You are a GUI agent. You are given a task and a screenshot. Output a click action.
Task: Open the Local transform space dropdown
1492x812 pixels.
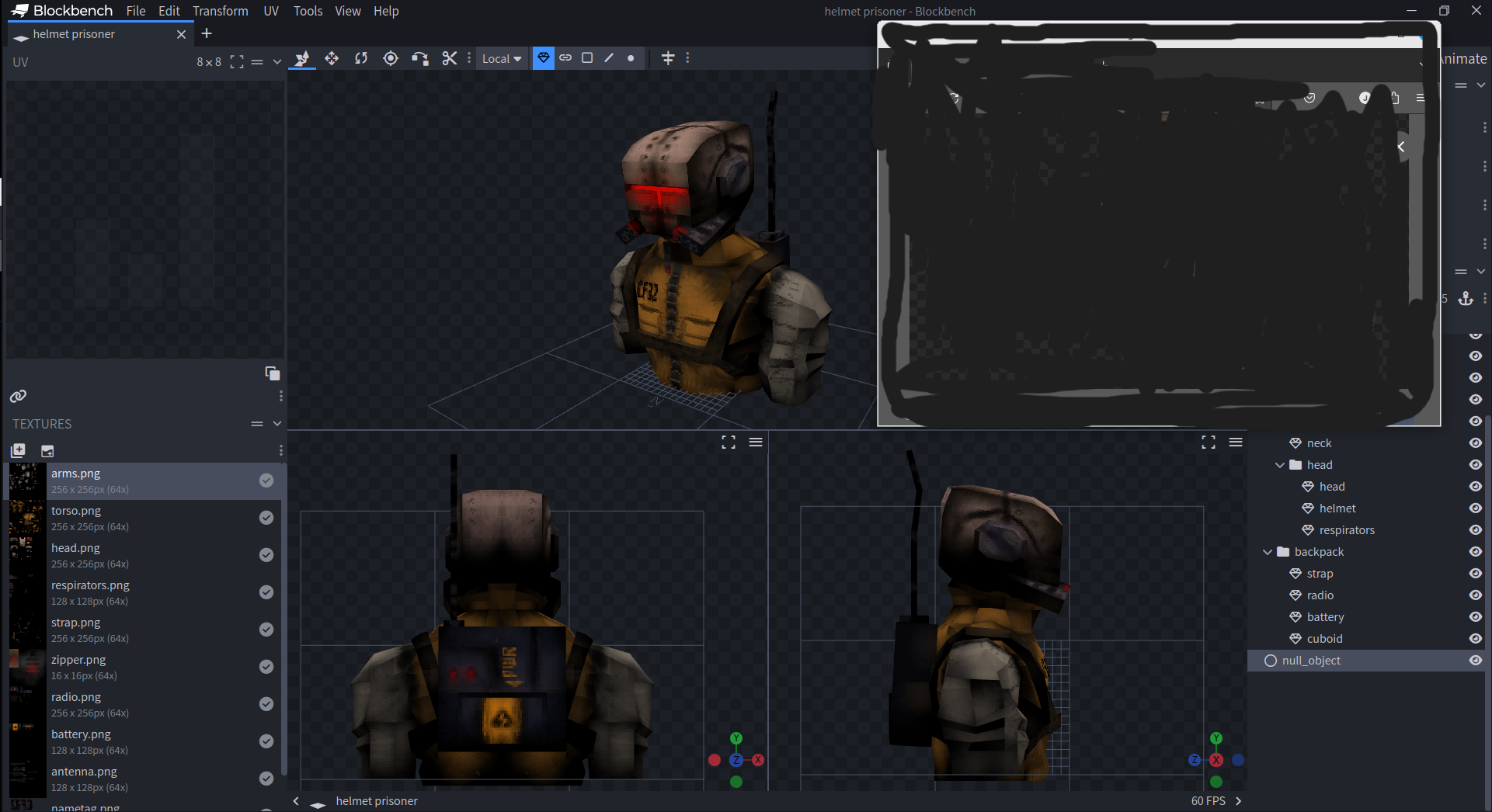(x=502, y=58)
